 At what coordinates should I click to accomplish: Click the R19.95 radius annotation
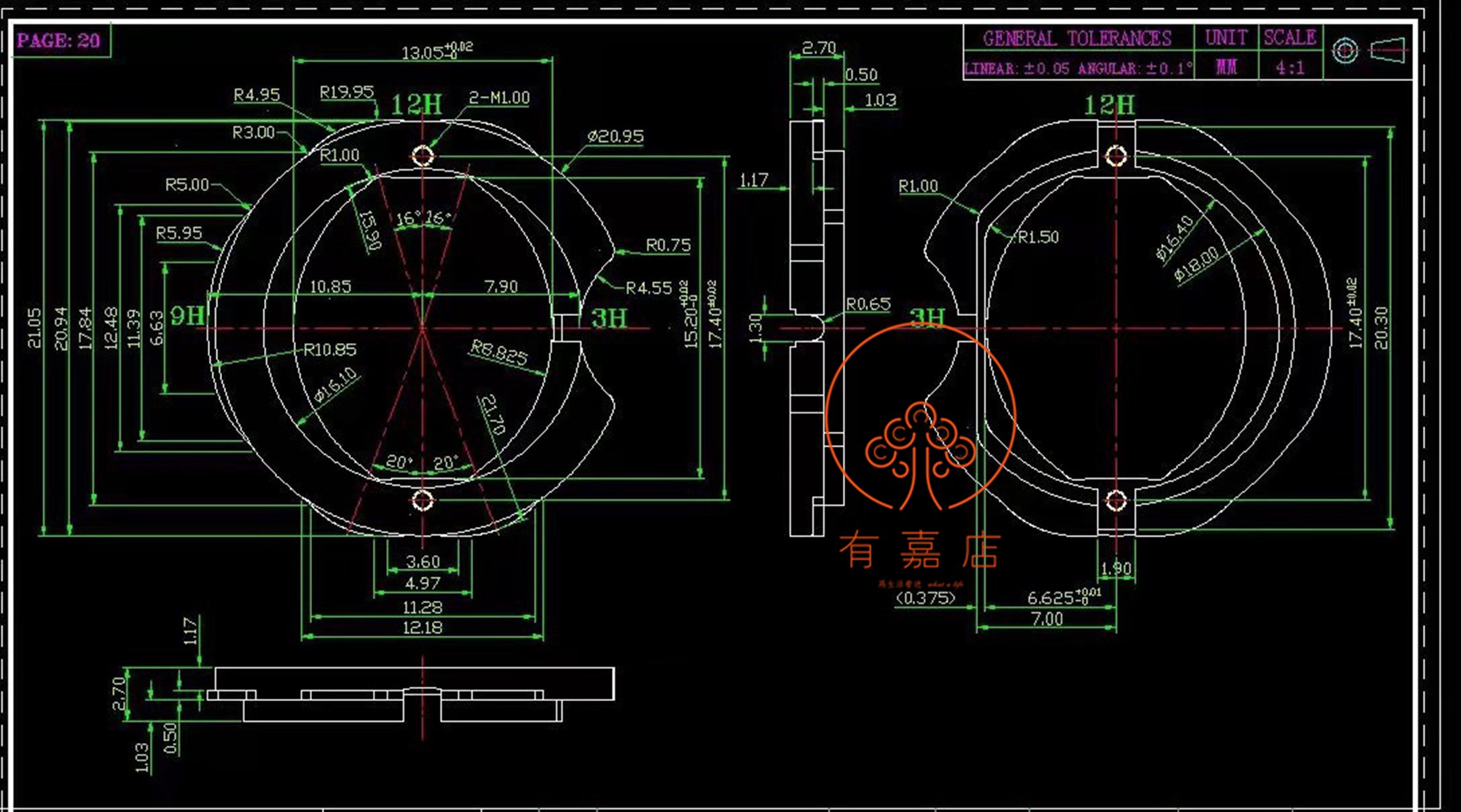click(x=347, y=91)
